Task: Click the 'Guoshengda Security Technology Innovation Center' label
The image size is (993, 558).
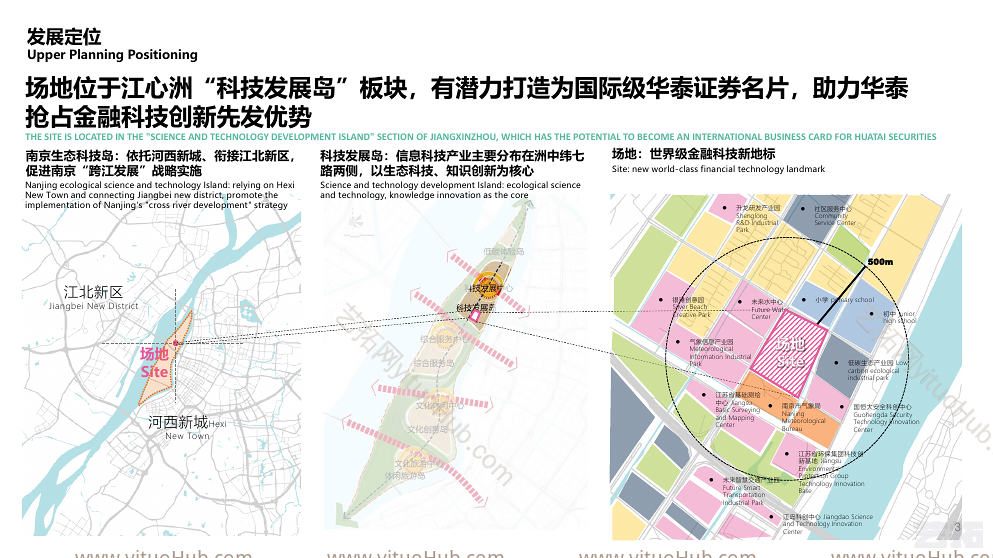Action: [x=886, y=418]
